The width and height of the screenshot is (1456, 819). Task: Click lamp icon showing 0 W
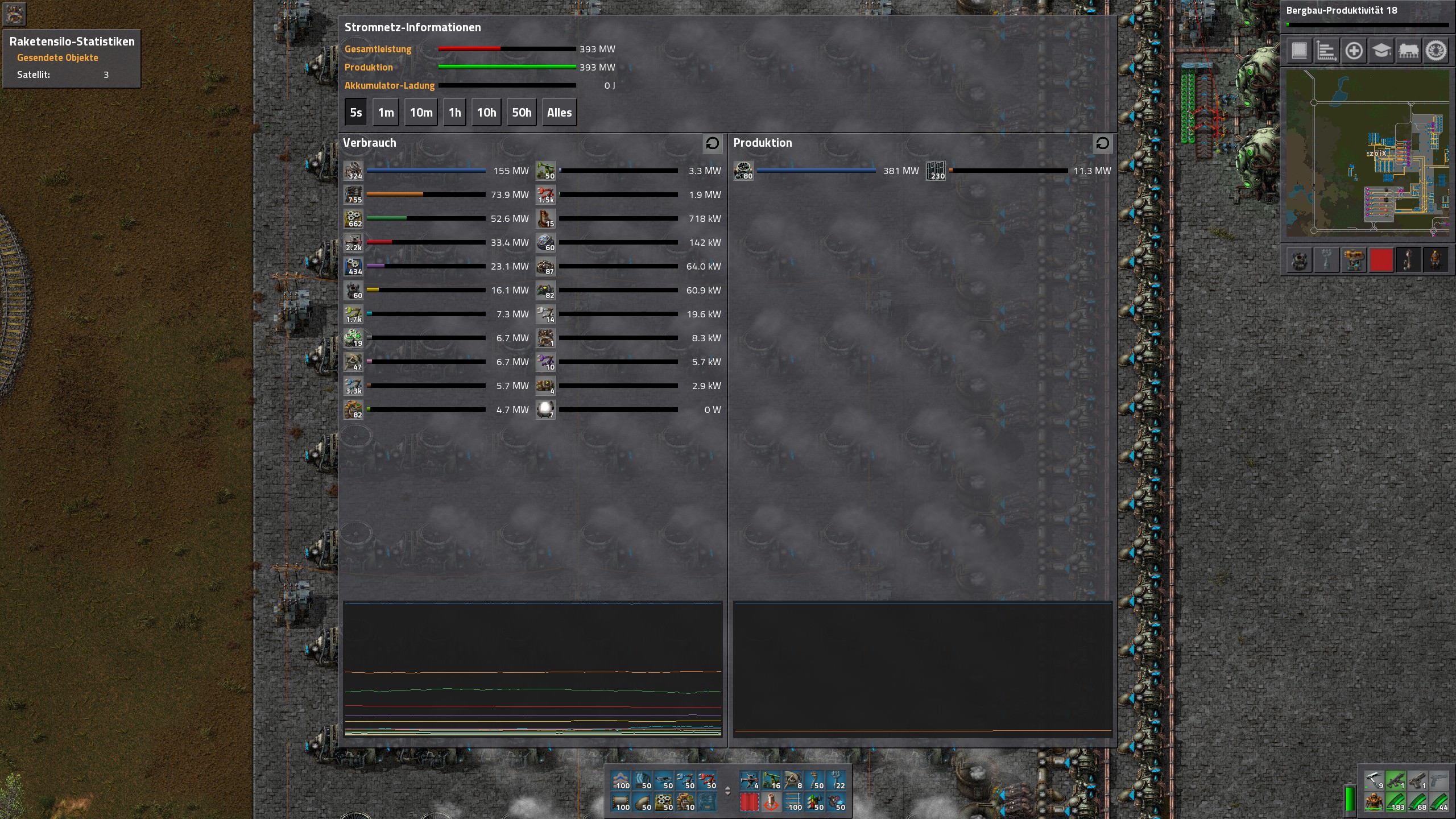point(545,409)
